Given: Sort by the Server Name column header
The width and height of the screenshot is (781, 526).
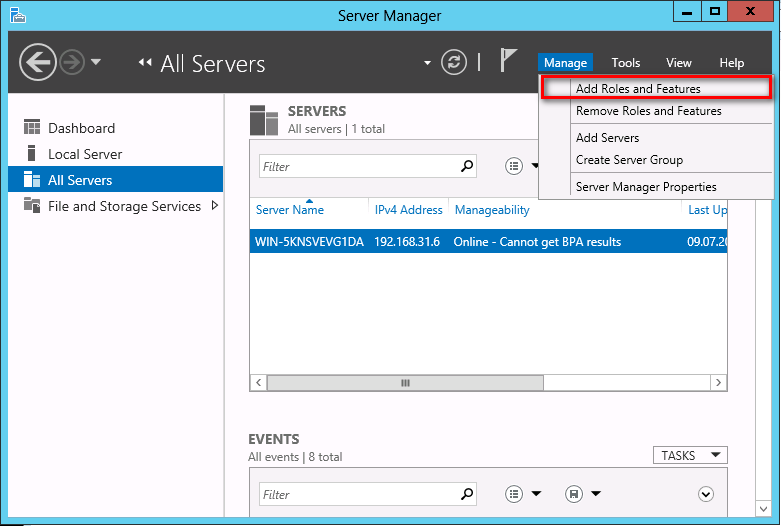Looking at the screenshot, I should [290, 210].
